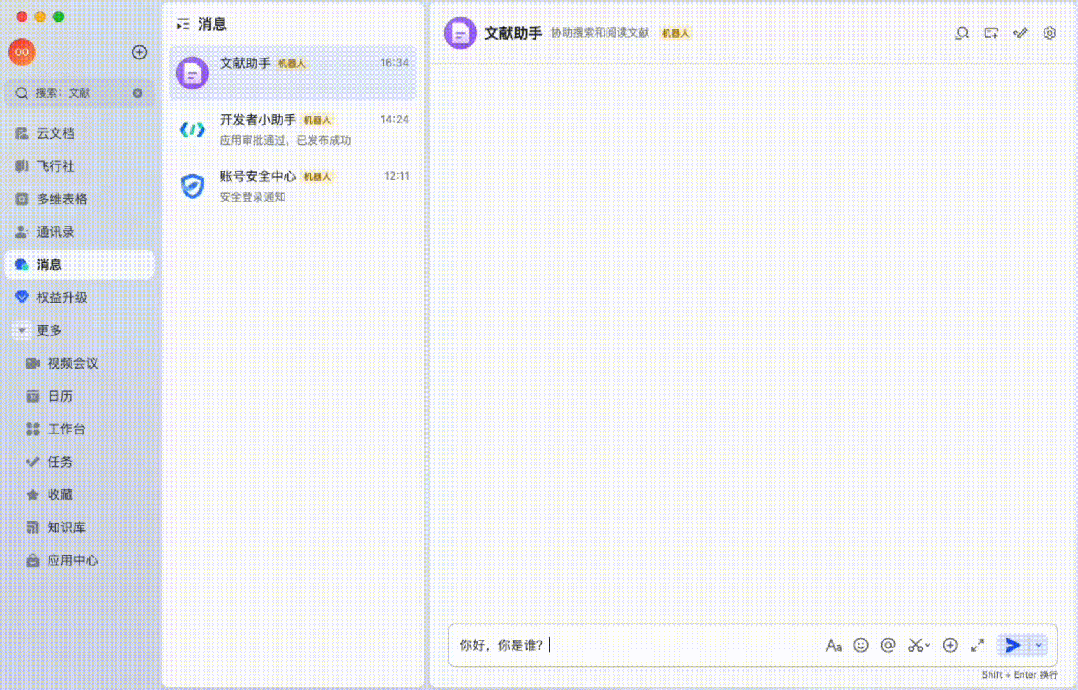
Task: Search within the 文献助手 chat
Action: (x=962, y=33)
